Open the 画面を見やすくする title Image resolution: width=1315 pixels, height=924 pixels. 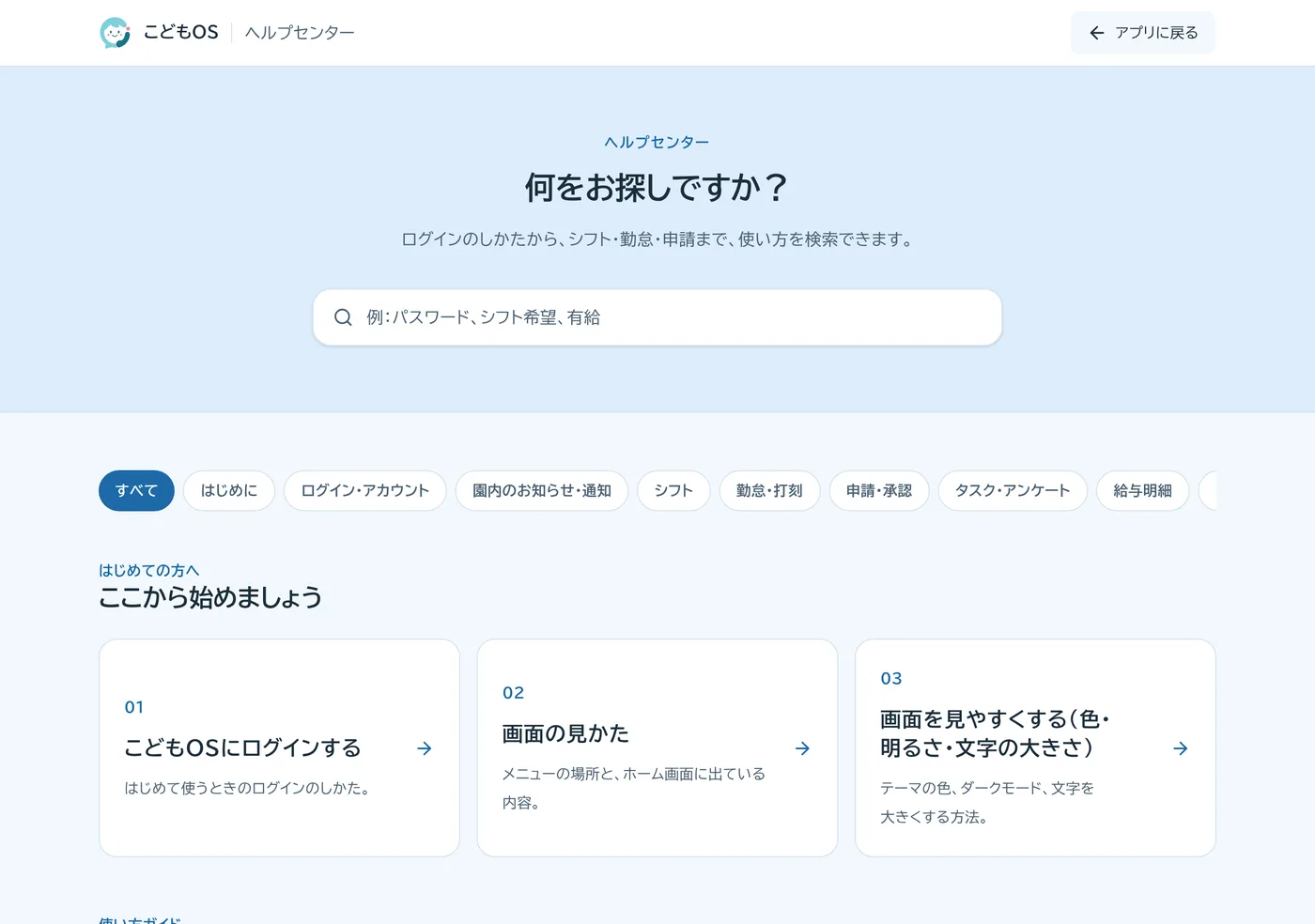(996, 733)
